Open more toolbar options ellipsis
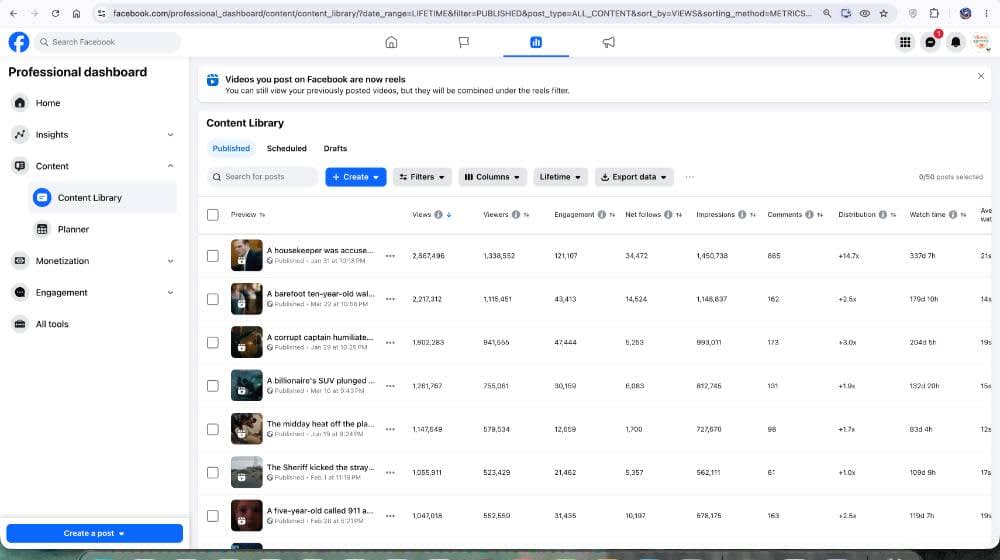 [x=689, y=177]
